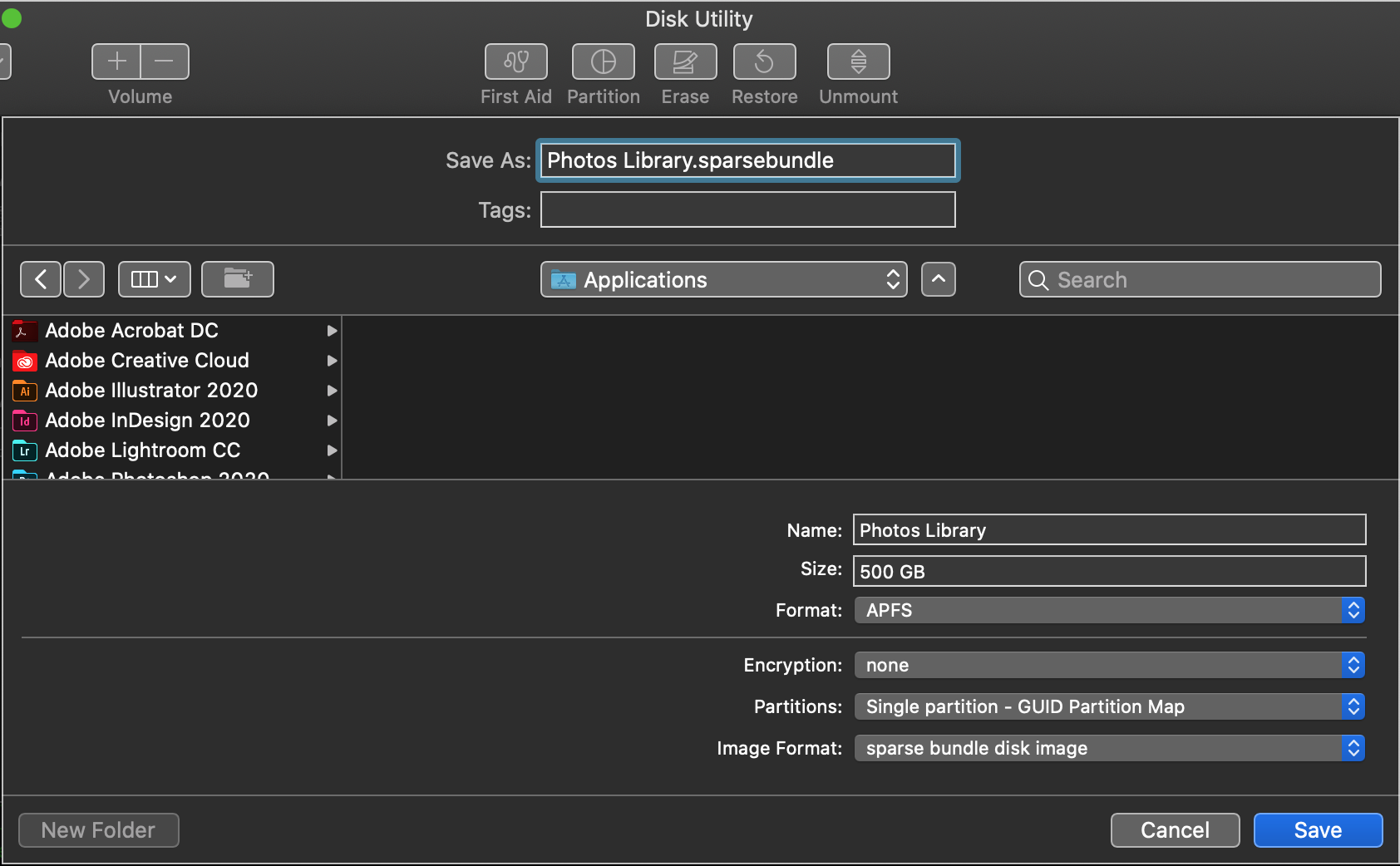Click the Save button

pyautogui.click(x=1317, y=830)
